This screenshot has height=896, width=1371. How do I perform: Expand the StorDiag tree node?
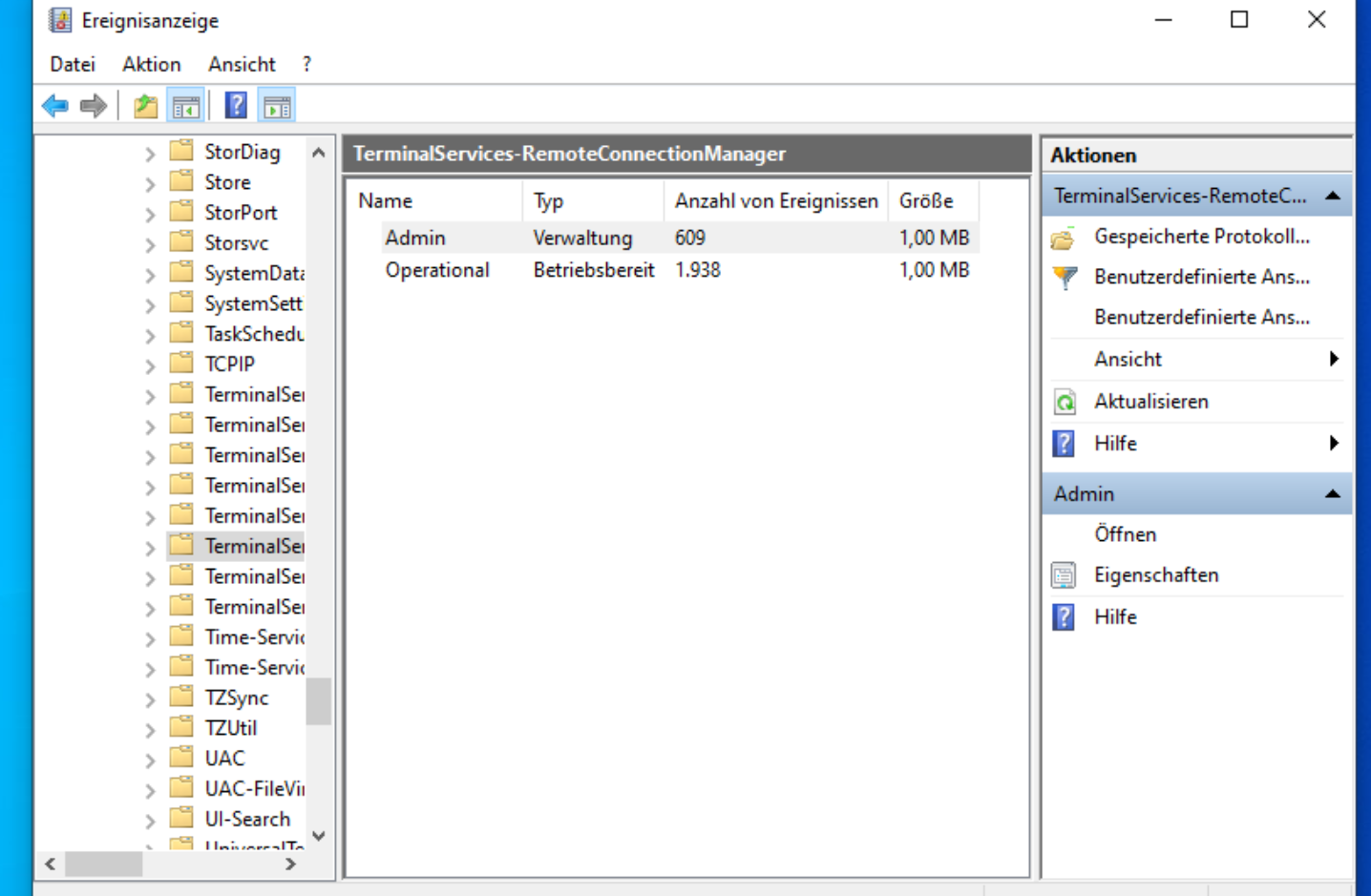(x=150, y=154)
